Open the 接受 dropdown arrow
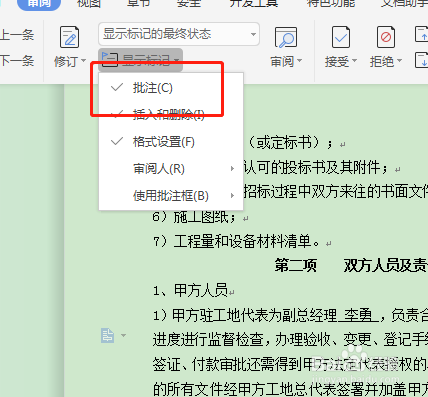The height and width of the screenshot is (397, 428). [x=354, y=61]
